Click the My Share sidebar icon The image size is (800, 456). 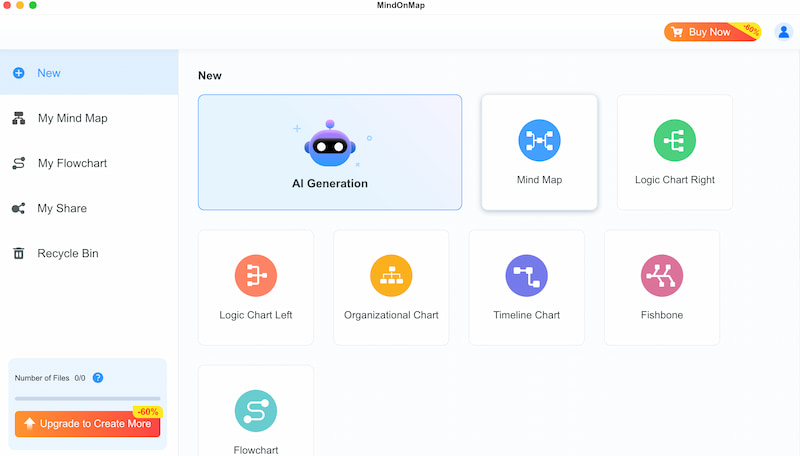[18, 208]
